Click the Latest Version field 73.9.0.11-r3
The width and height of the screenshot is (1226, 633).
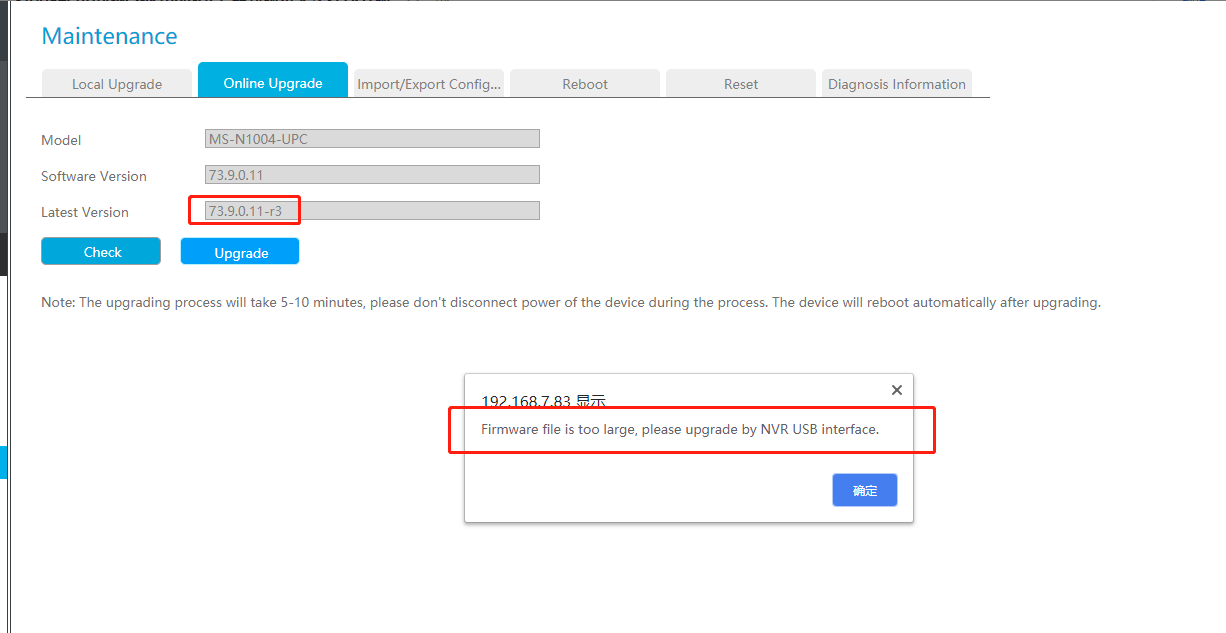tap(372, 211)
